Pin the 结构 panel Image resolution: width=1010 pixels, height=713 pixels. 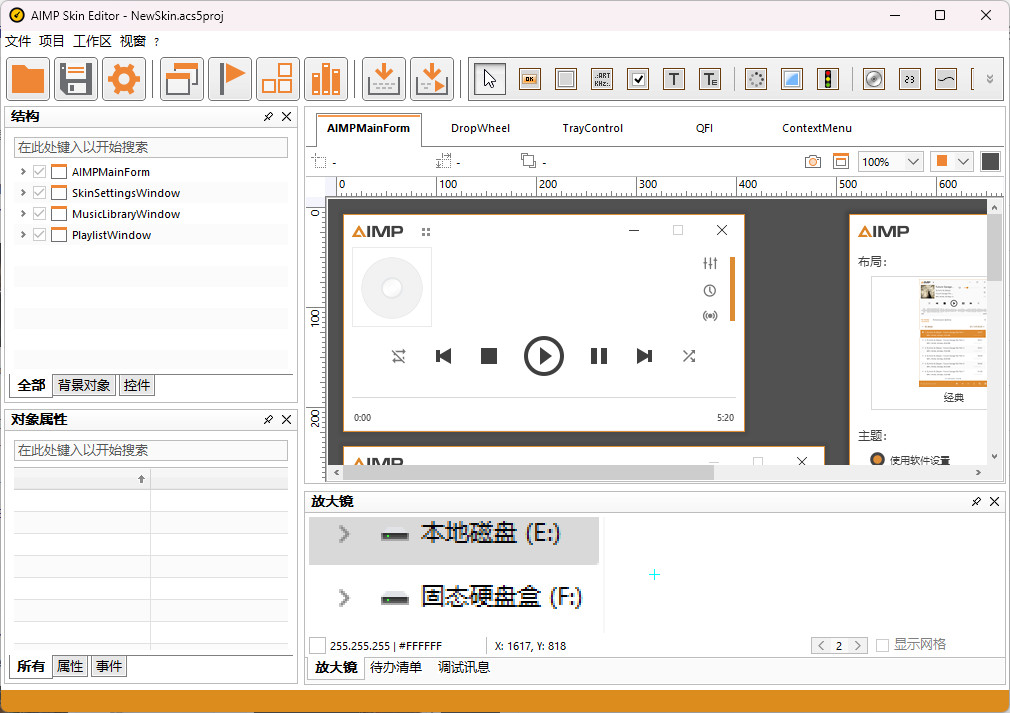pos(268,117)
